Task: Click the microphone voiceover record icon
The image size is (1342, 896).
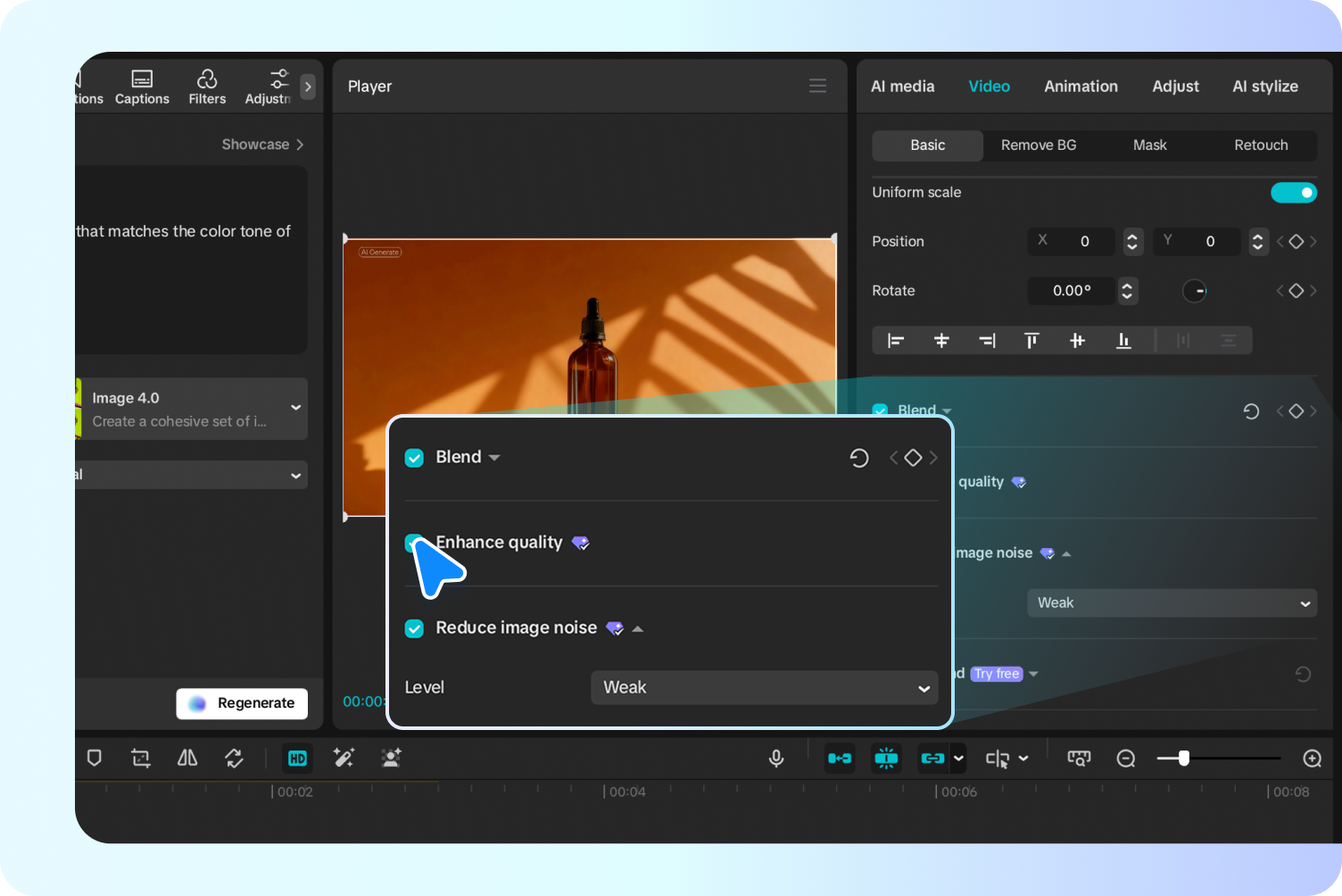Action: (x=776, y=759)
